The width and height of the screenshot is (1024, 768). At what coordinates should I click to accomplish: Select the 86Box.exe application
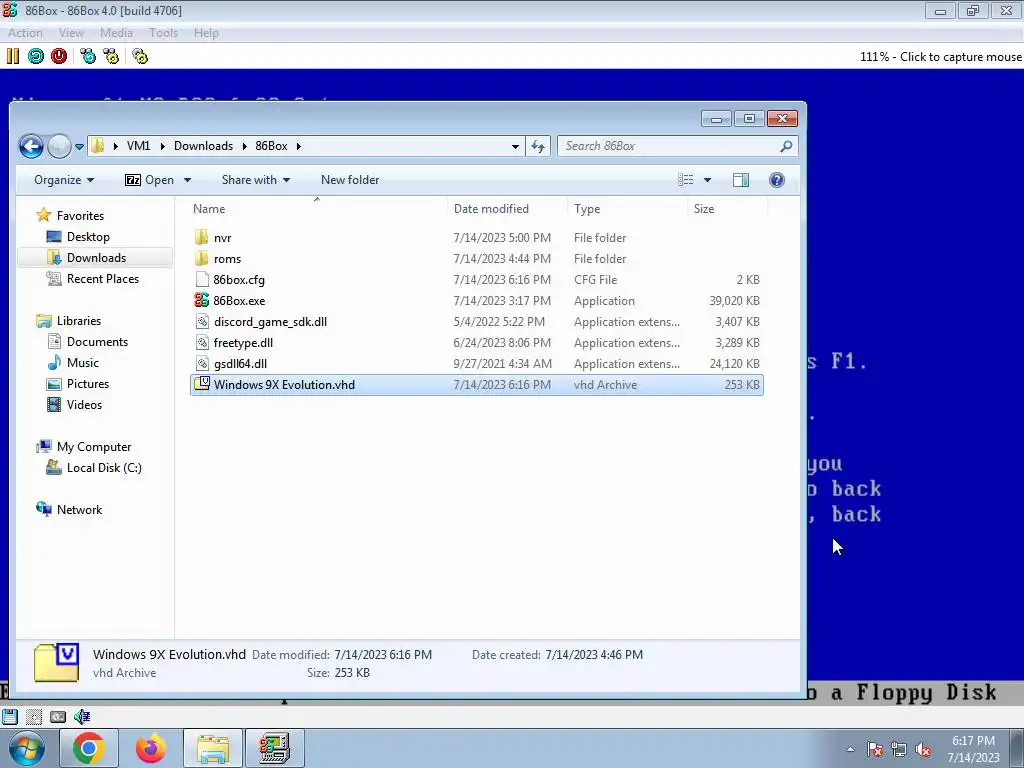click(477, 300)
